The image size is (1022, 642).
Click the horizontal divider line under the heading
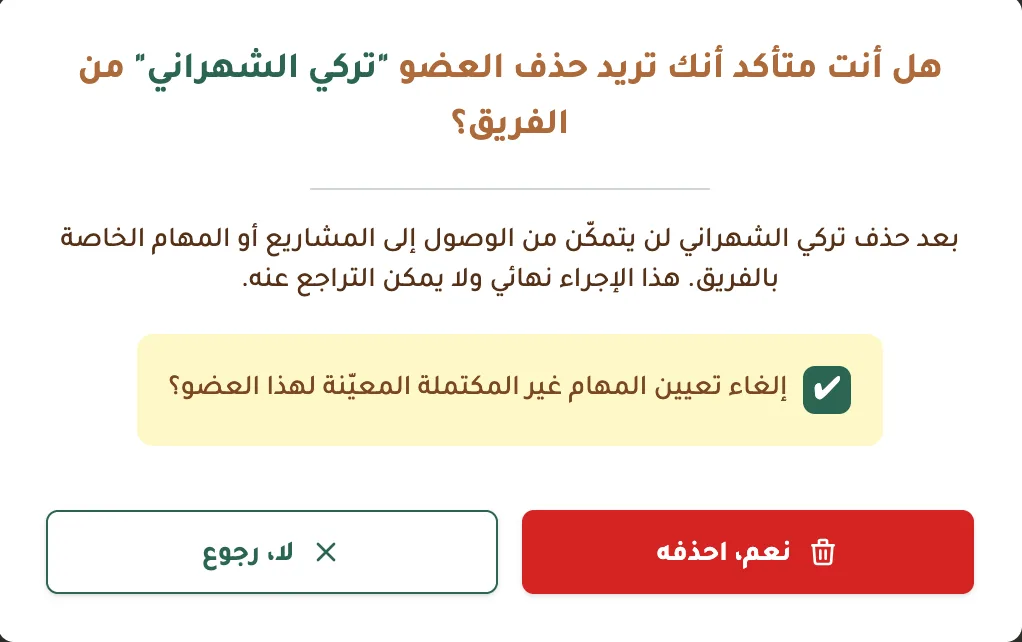pos(510,188)
